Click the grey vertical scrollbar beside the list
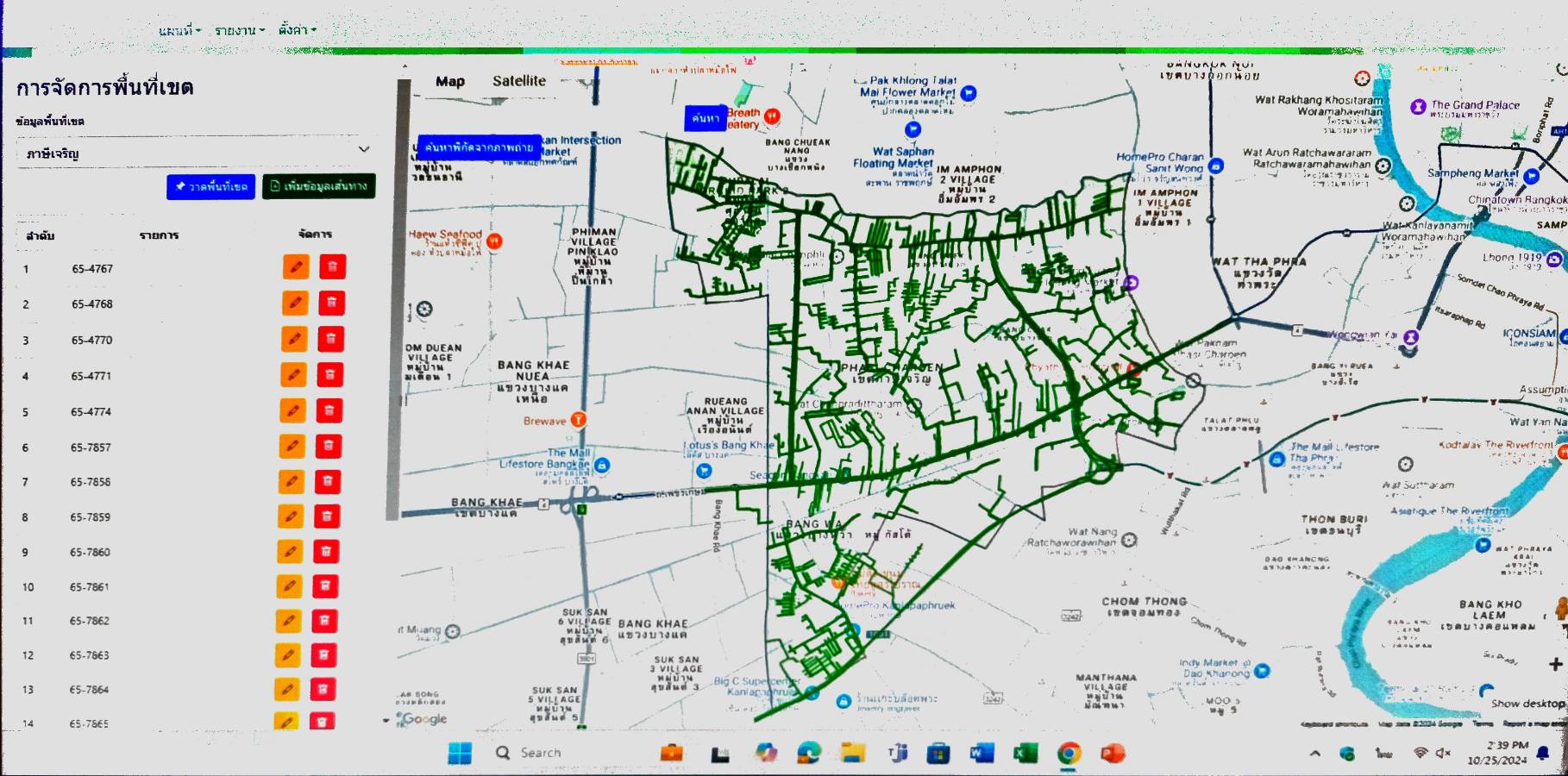The image size is (1568, 776). coord(403,302)
